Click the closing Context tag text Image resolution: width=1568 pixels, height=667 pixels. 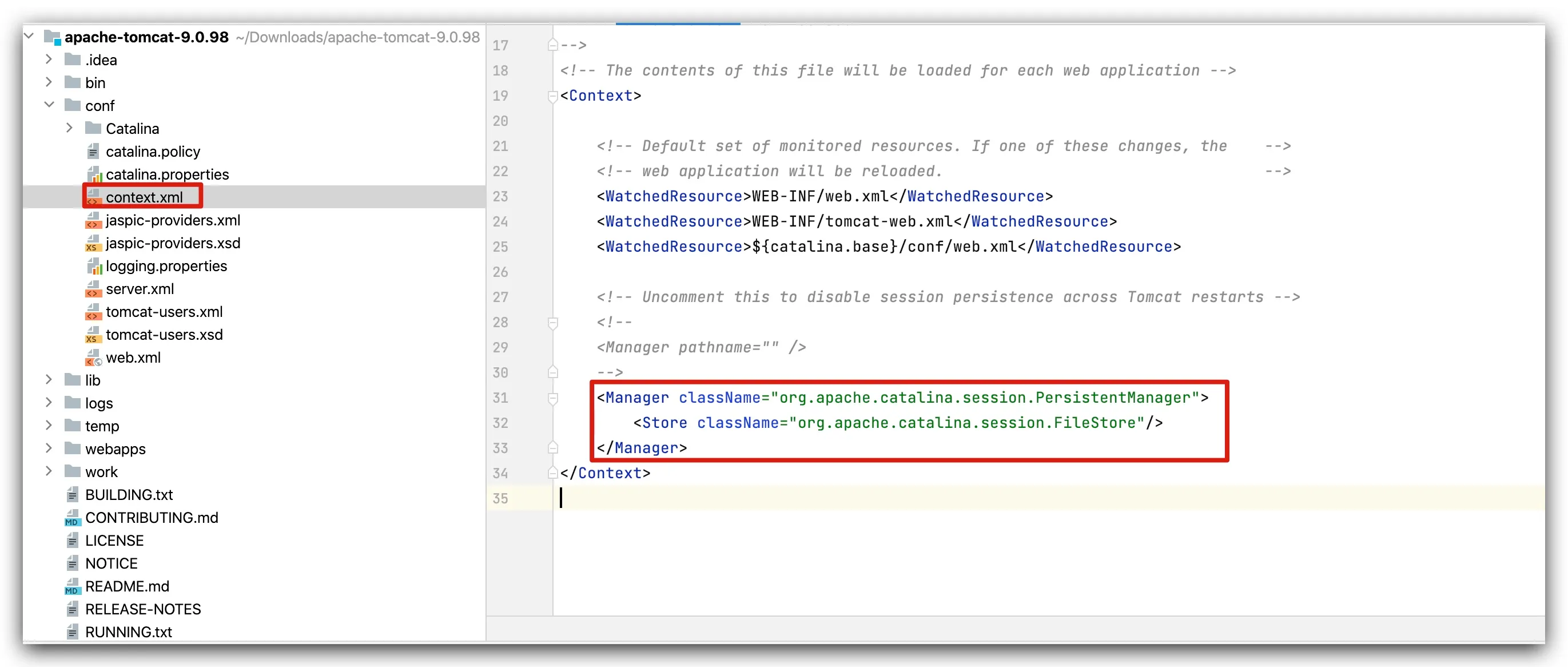point(605,473)
